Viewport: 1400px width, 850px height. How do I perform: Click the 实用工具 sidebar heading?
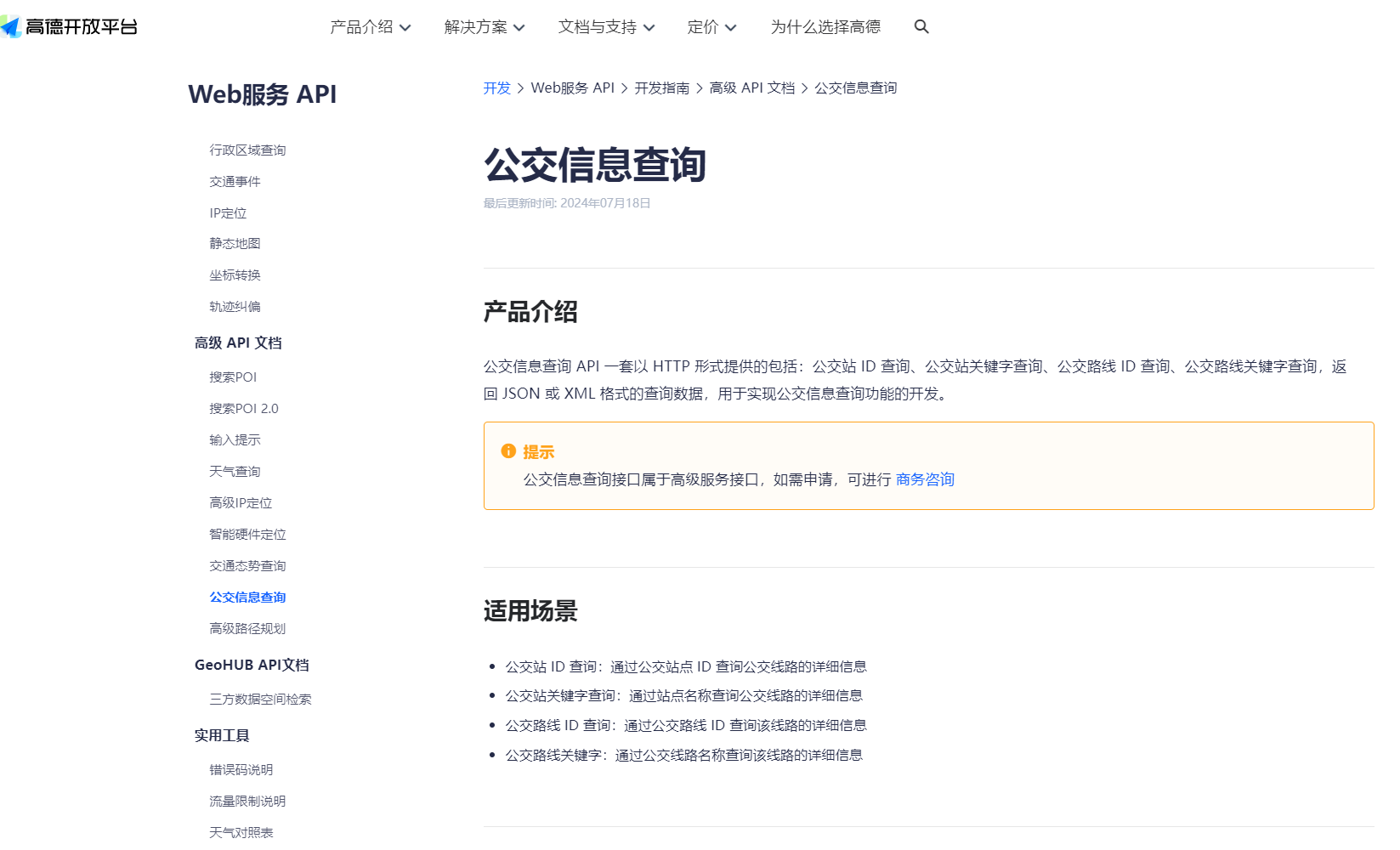coord(222,735)
